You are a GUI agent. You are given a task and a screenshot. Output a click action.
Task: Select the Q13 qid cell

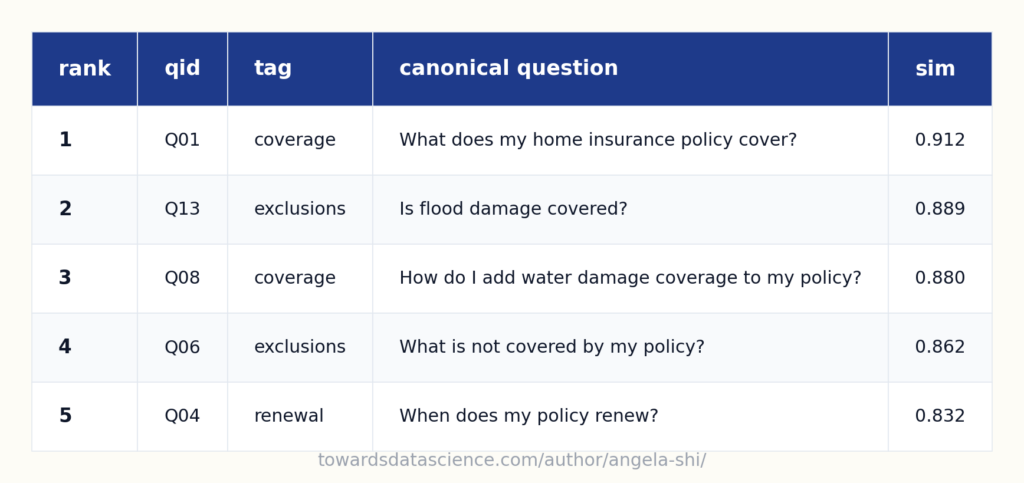(x=182, y=210)
